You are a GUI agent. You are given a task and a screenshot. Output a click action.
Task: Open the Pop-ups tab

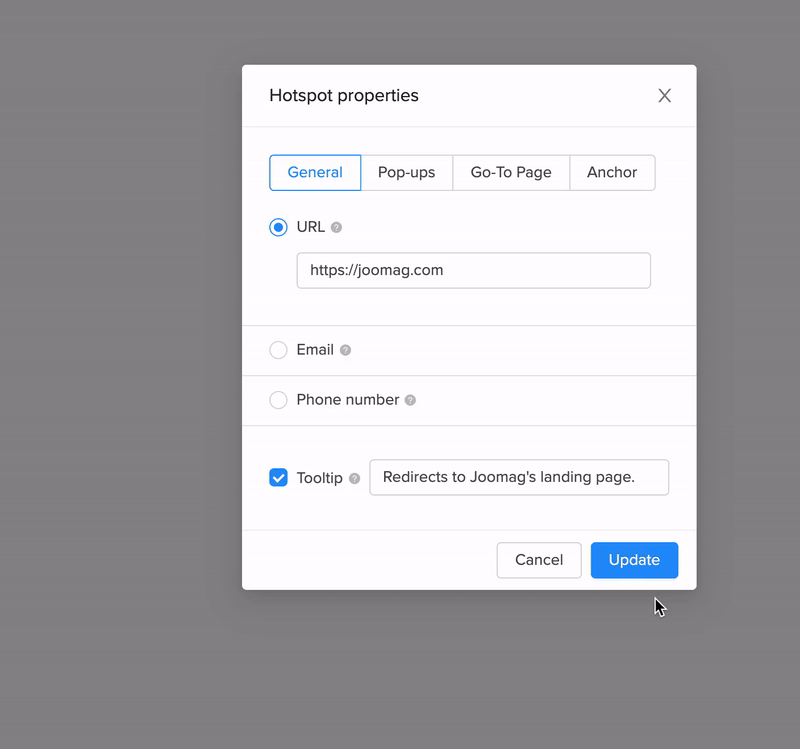[x=406, y=172]
